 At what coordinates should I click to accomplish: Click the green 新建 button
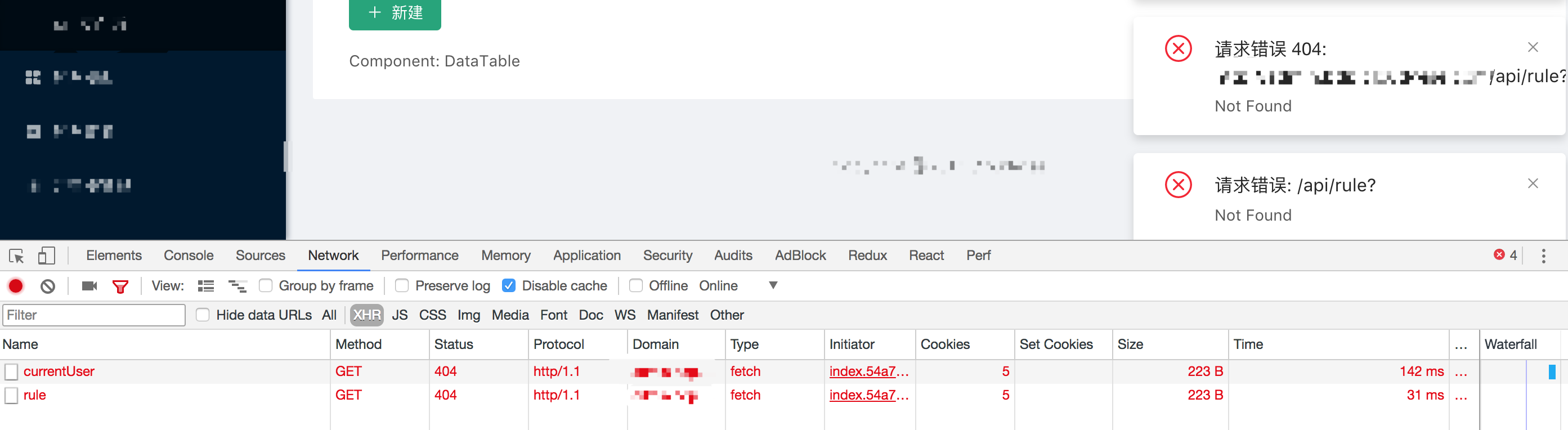(395, 13)
